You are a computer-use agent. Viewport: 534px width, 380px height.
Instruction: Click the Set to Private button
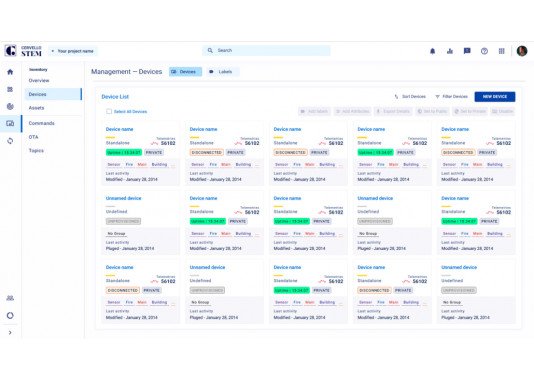click(x=470, y=111)
